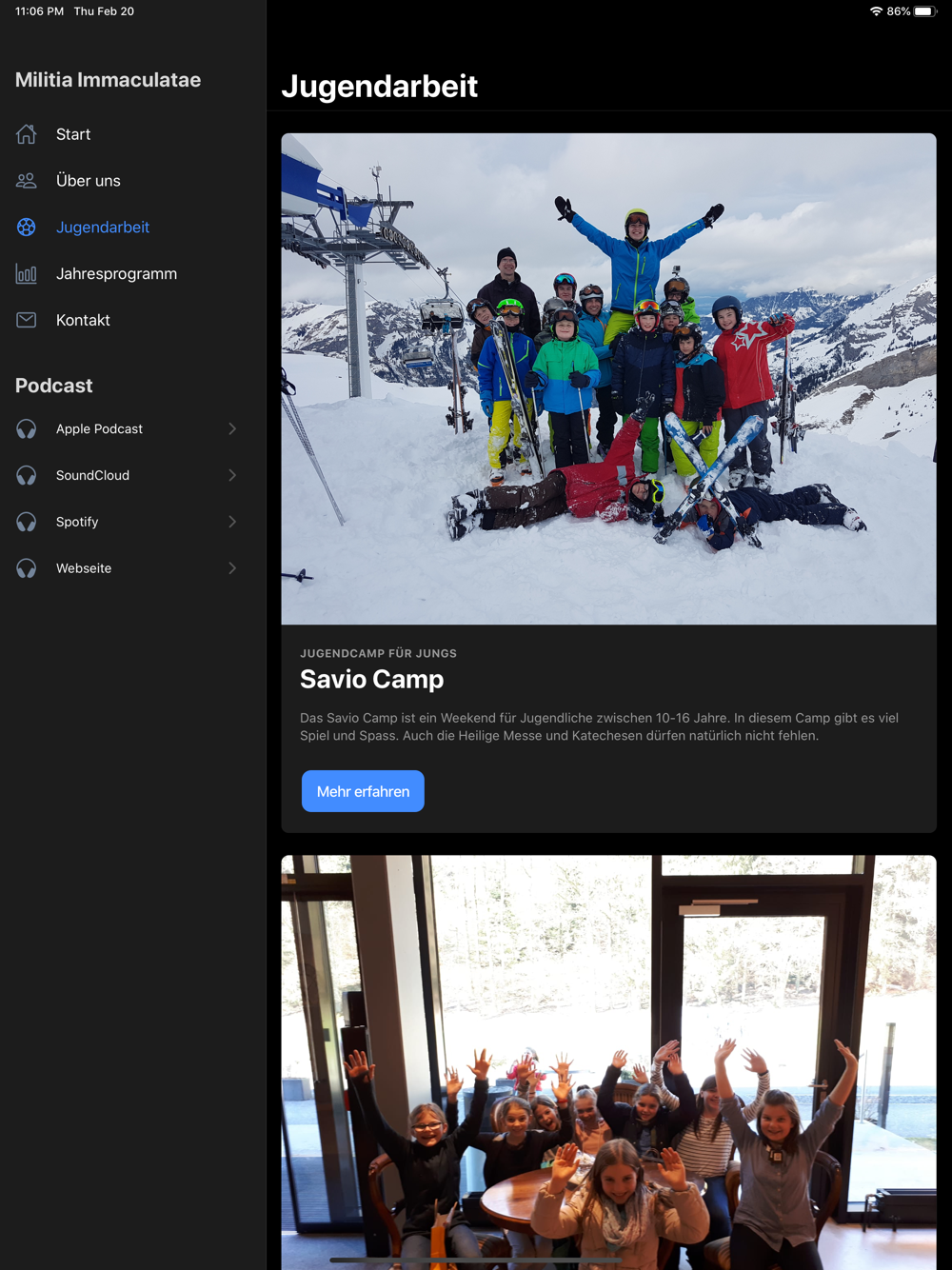Tap the photo of girls waving hands
The width and height of the screenshot is (952, 1270).
609,1062
